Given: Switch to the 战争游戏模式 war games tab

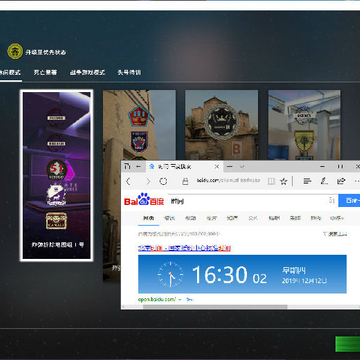Looking at the screenshot, I should click(x=87, y=72).
